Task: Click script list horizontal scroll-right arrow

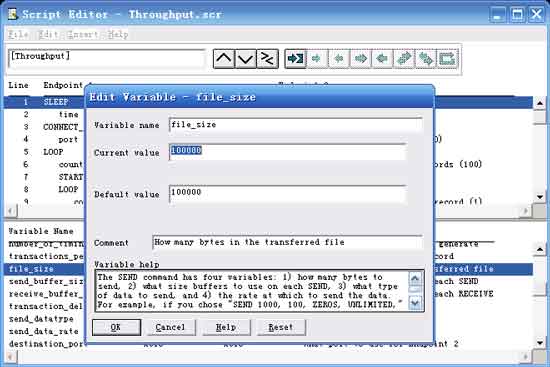Action: click(525, 211)
